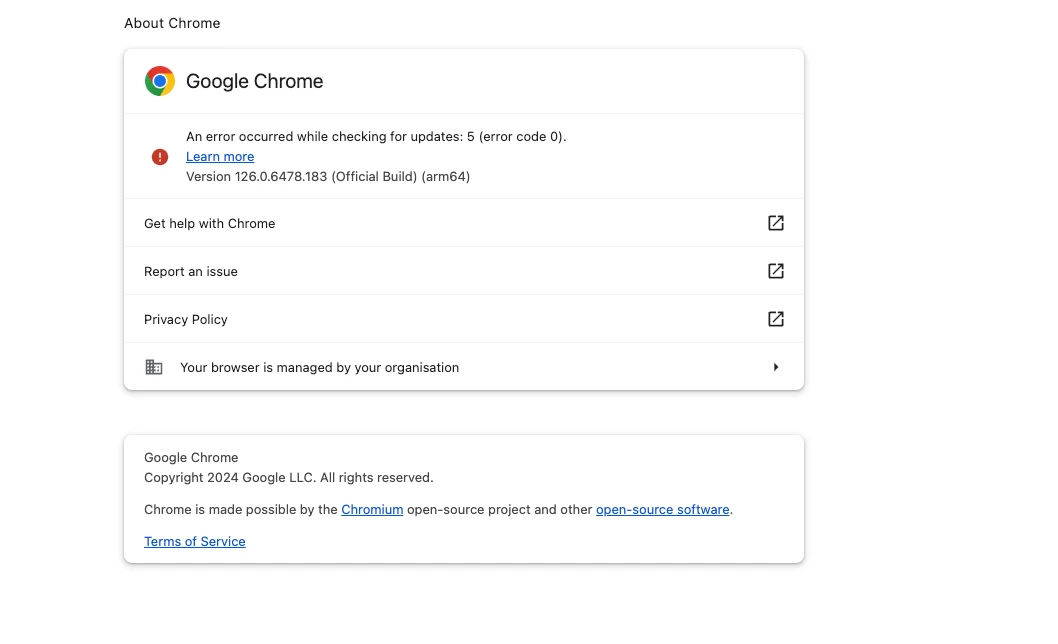Click the Google Chrome logo icon
1058x644 pixels.
coord(160,81)
